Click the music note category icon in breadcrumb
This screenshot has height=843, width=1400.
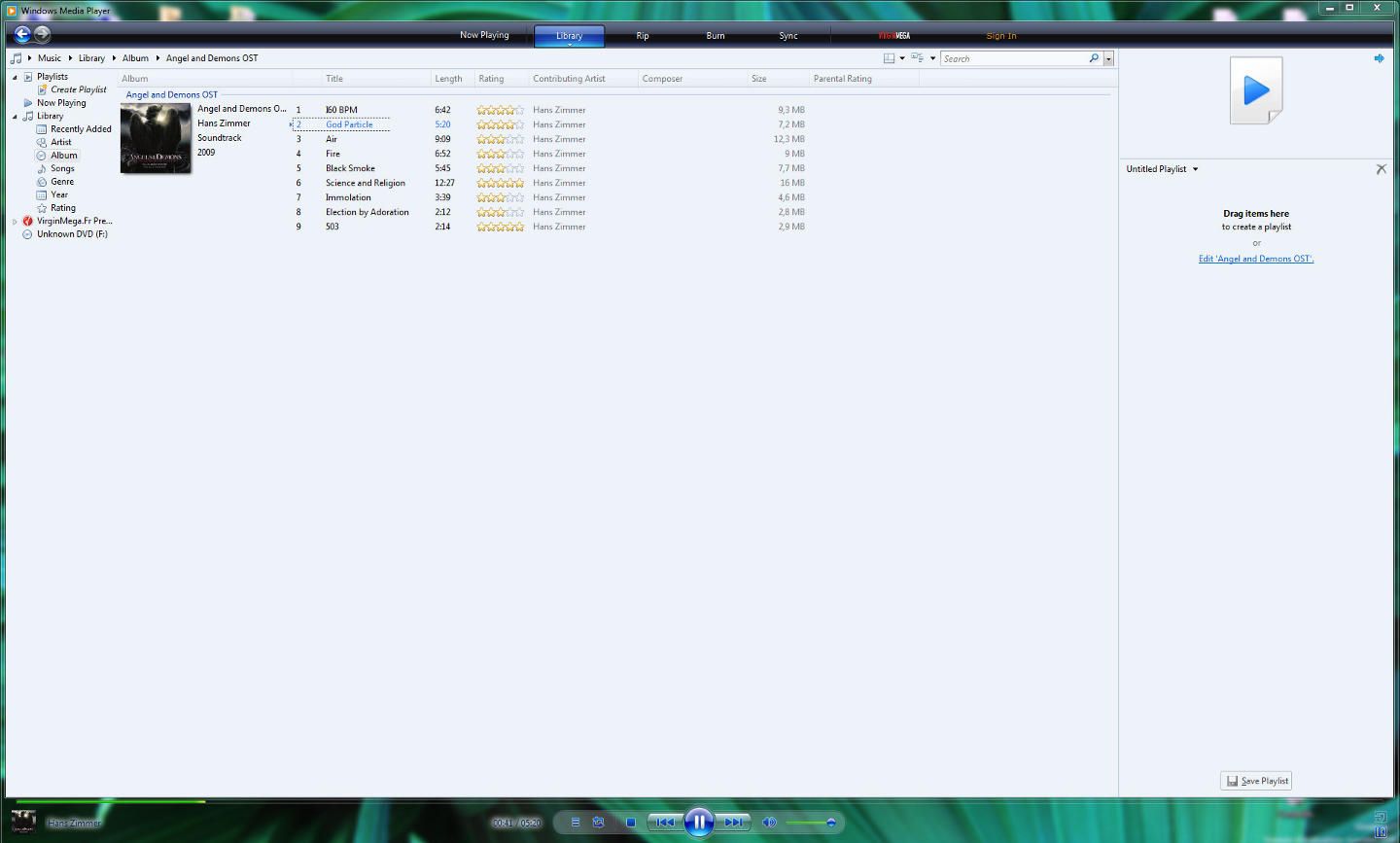coord(16,58)
